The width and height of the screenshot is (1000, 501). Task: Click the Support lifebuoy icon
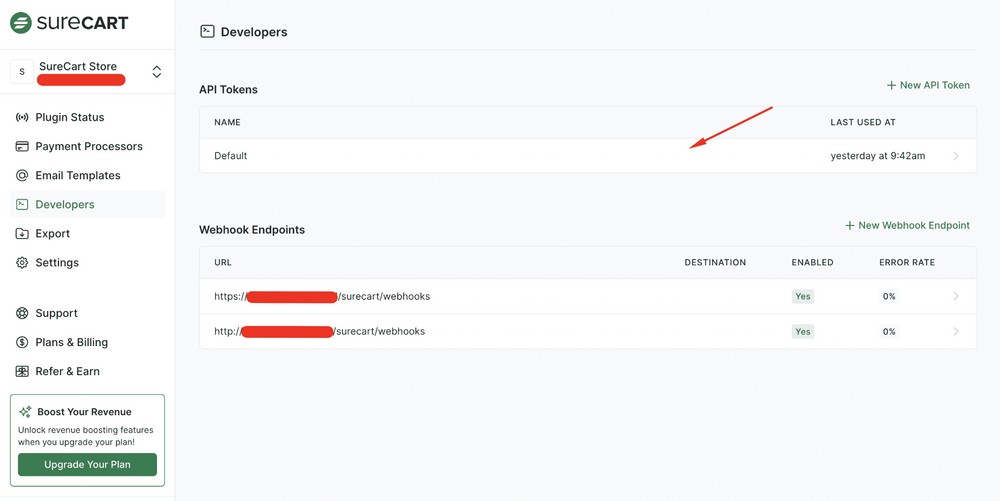pyautogui.click(x=22, y=313)
